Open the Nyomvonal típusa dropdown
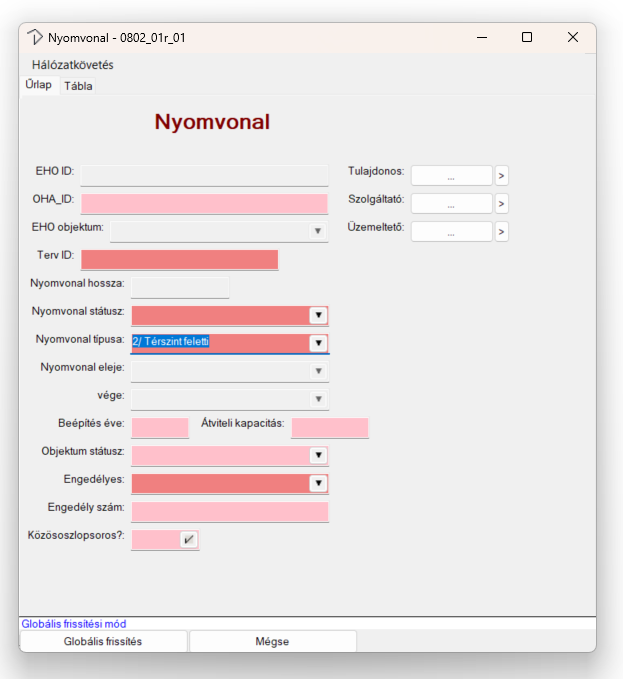The width and height of the screenshot is (623, 679). click(318, 344)
